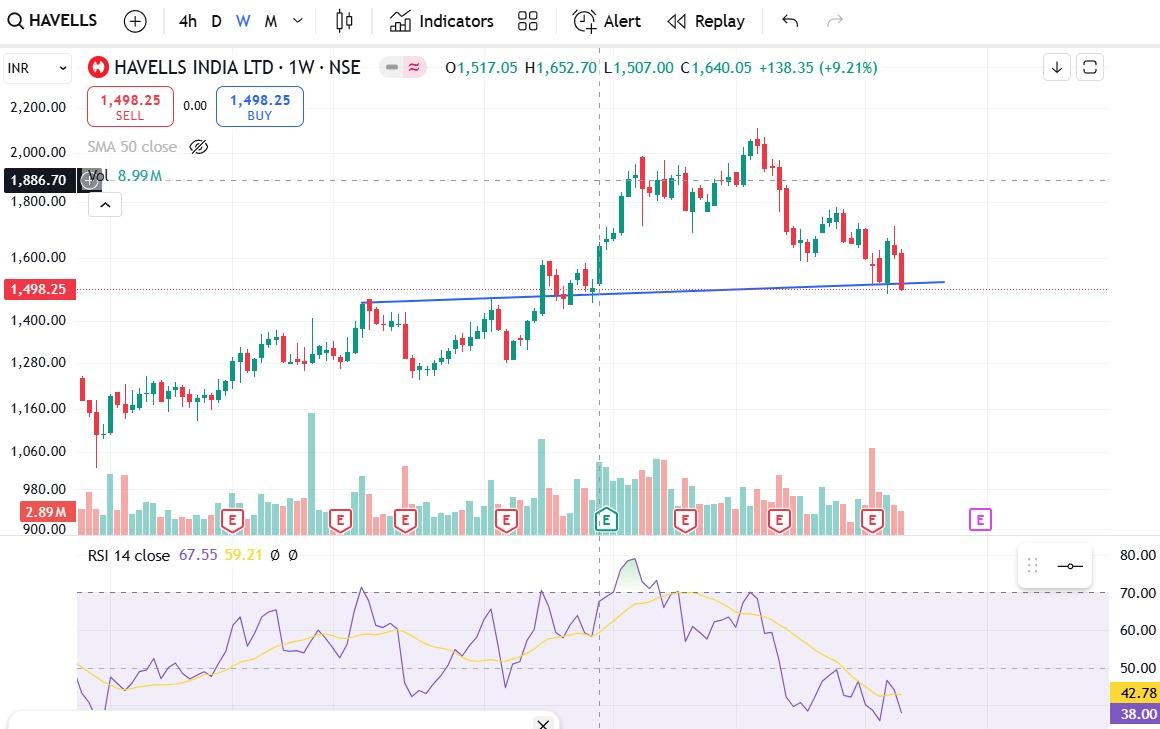Select the RSI 14 close legend
This screenshot has width=1160, height=729.
pyautogui.click(x=129, y=555)
